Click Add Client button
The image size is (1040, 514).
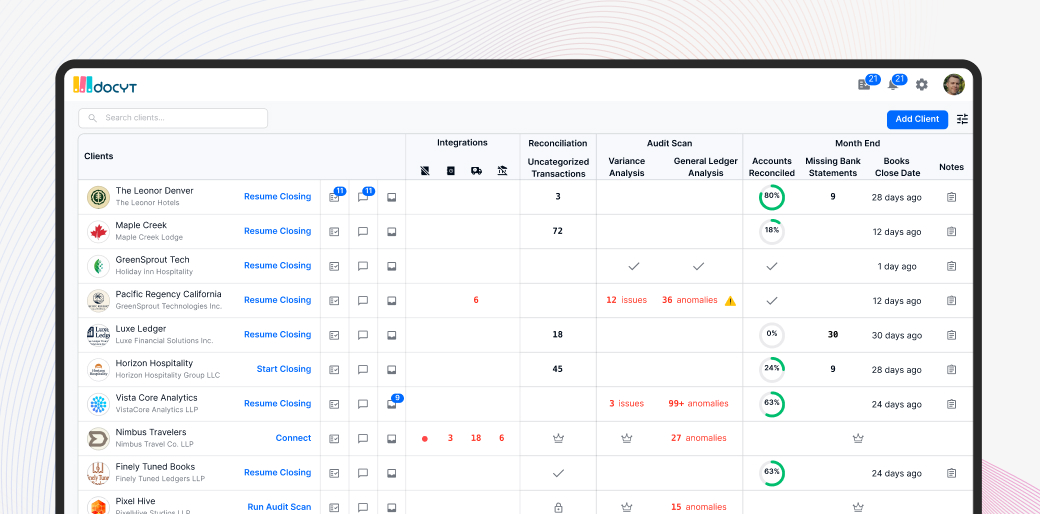[916, 119]
